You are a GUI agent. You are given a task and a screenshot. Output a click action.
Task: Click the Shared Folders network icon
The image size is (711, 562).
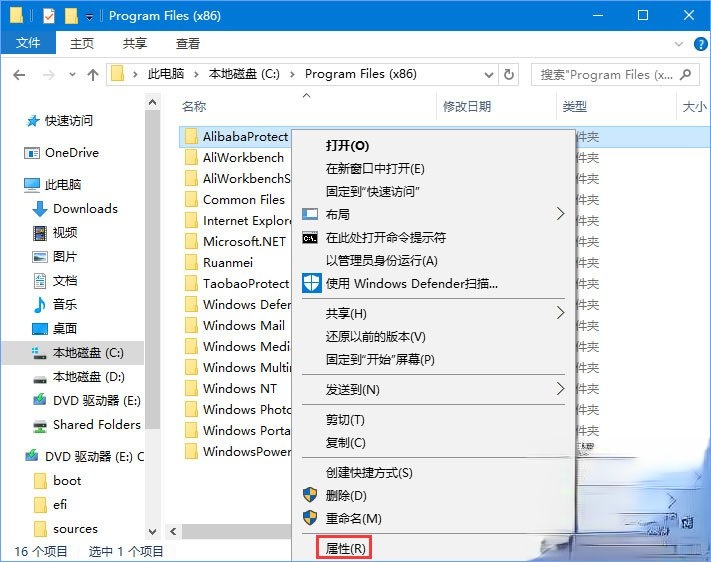(x=40, y=426)
